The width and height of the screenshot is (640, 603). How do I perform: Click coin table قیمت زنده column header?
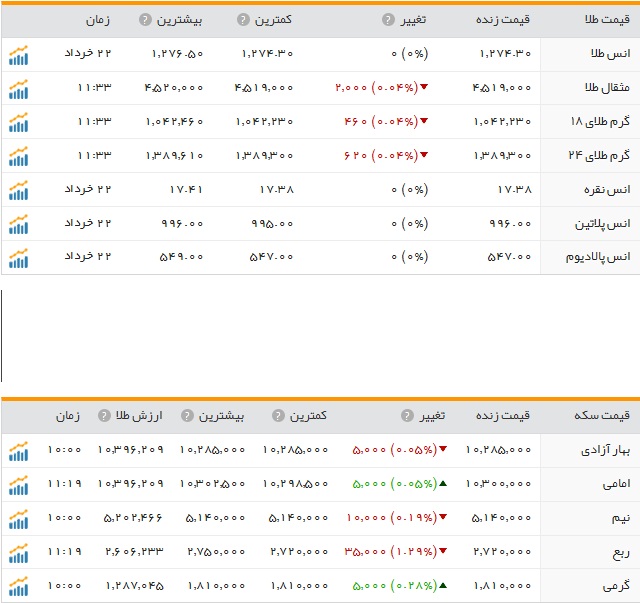[503, 416]
